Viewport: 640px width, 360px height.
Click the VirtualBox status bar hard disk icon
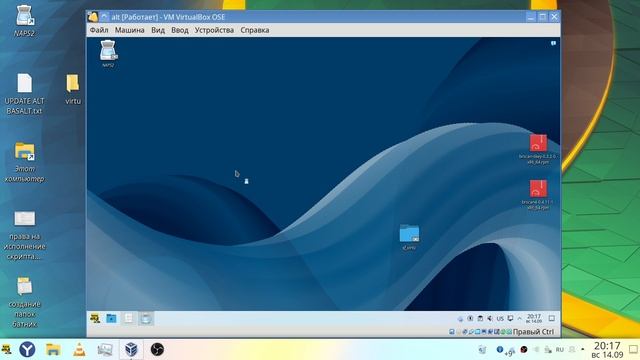452,332
